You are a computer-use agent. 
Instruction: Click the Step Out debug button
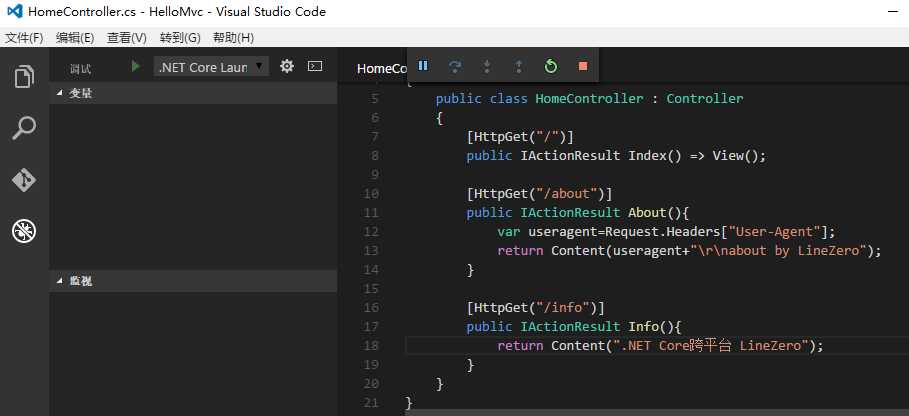519,67
